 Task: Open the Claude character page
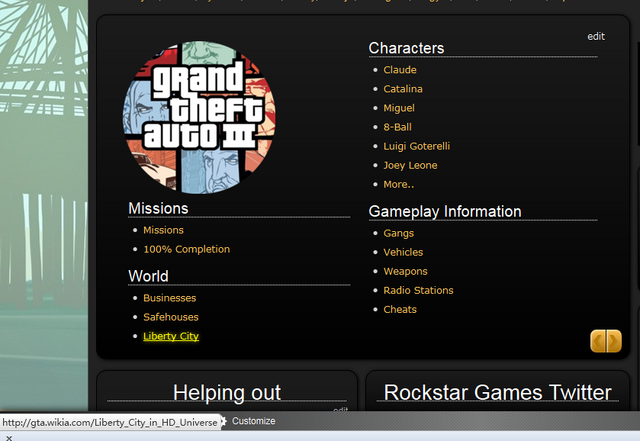click(400, 70)
